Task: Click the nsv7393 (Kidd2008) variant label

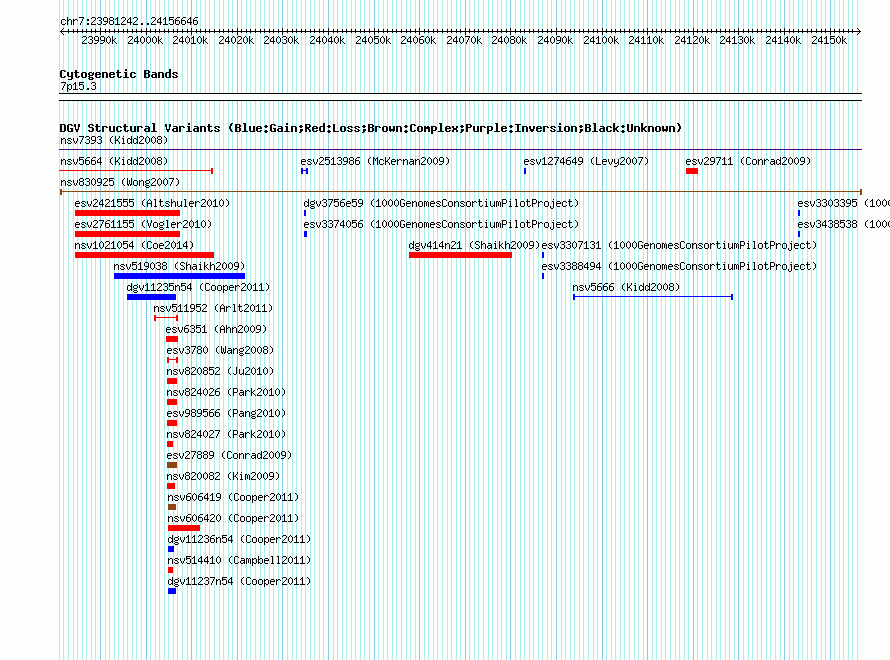Action: pos(114,140)
